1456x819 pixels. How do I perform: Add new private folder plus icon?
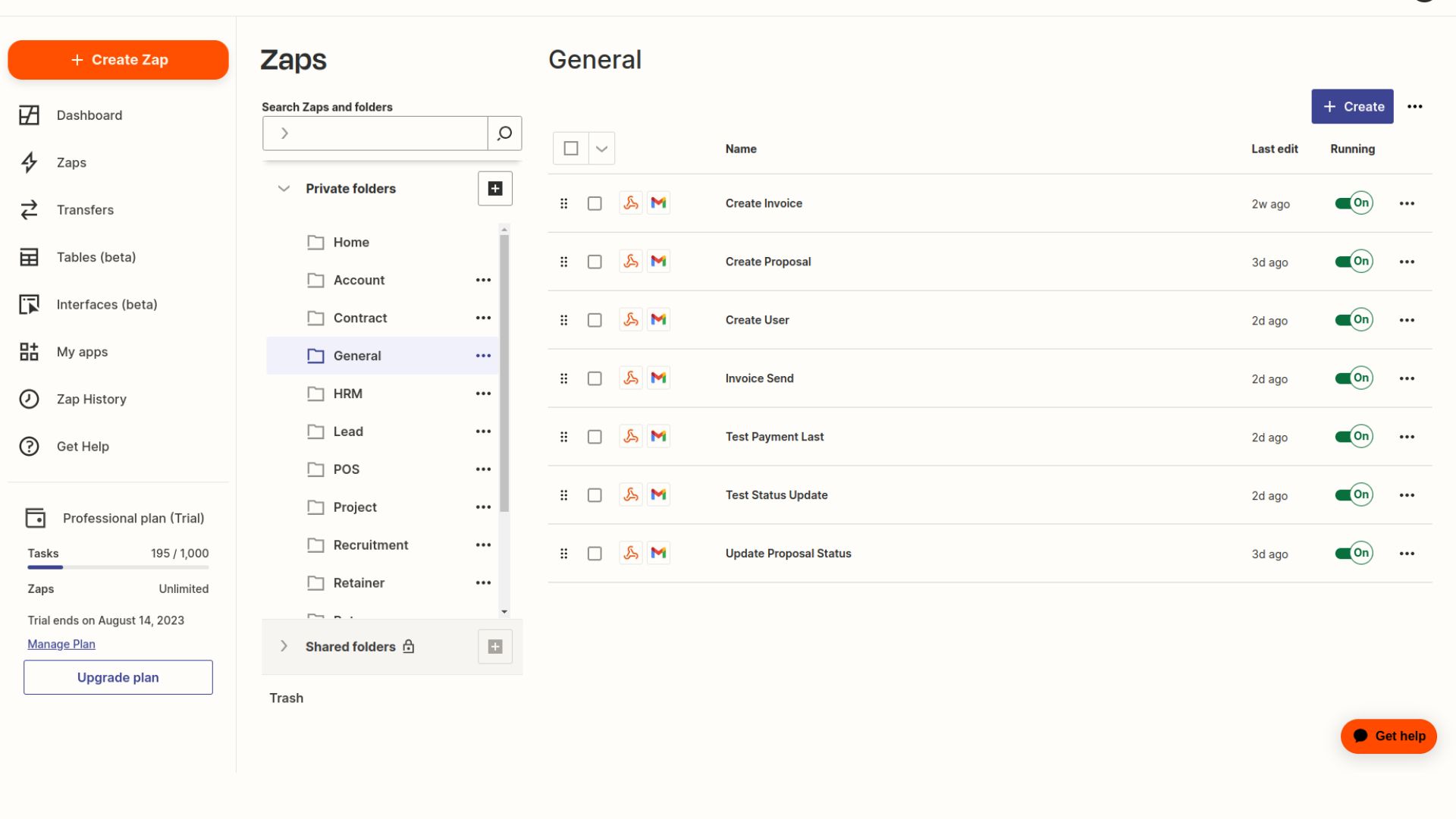[495, 189]
